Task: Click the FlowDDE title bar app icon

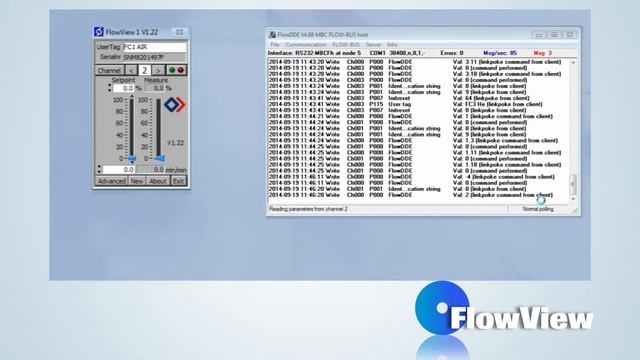Action: [x=272, y=35]
